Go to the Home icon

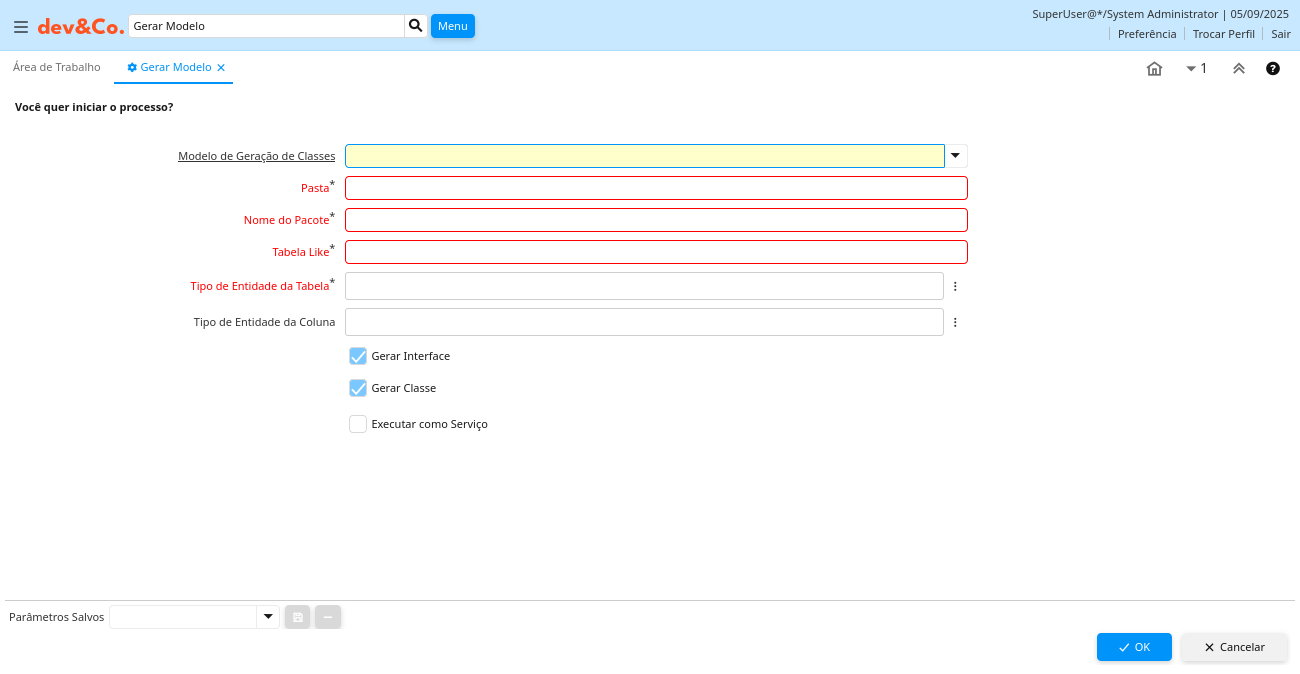pos(1154,69)
